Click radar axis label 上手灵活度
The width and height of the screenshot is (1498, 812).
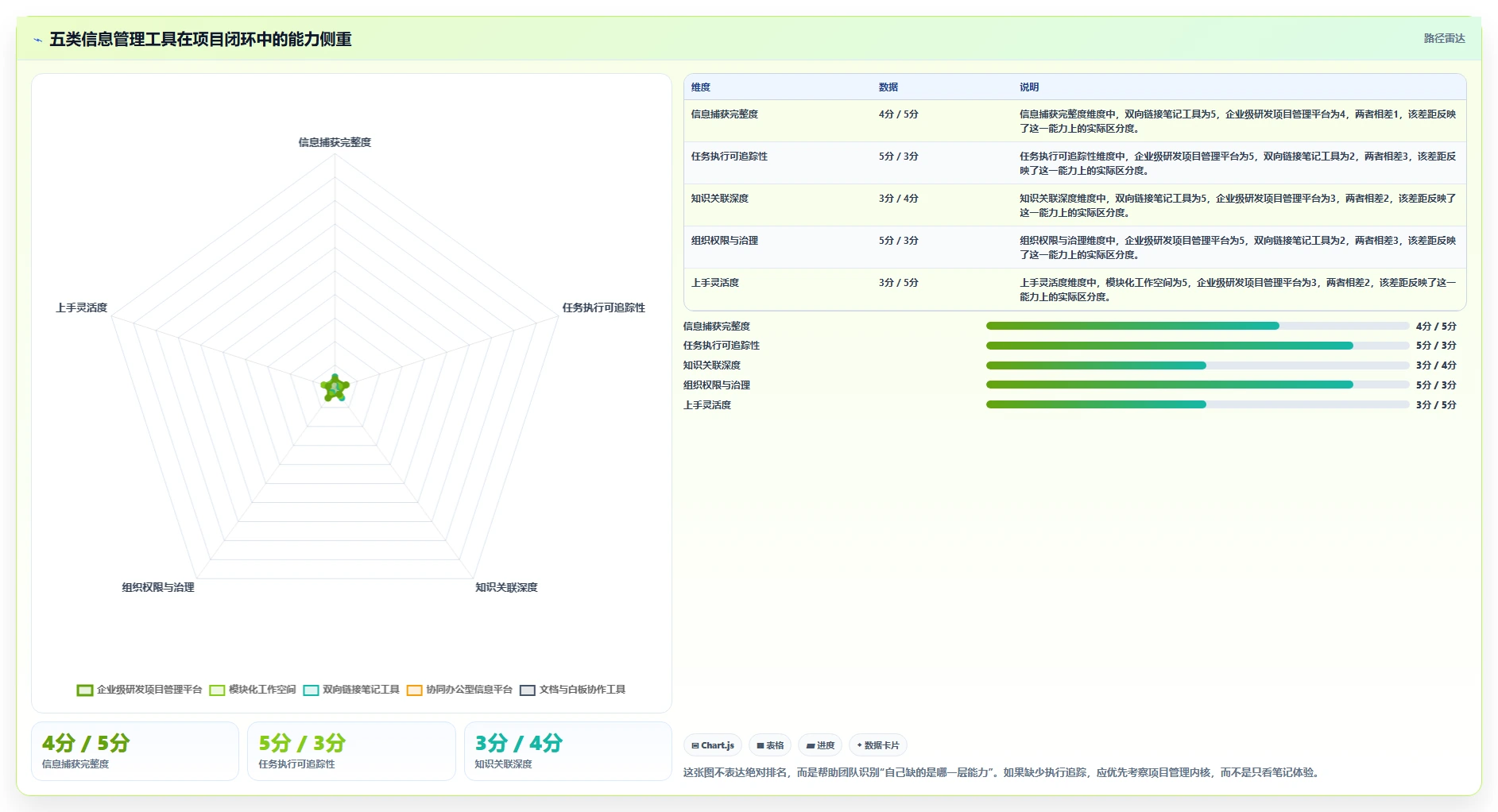(x=81, y=307)
